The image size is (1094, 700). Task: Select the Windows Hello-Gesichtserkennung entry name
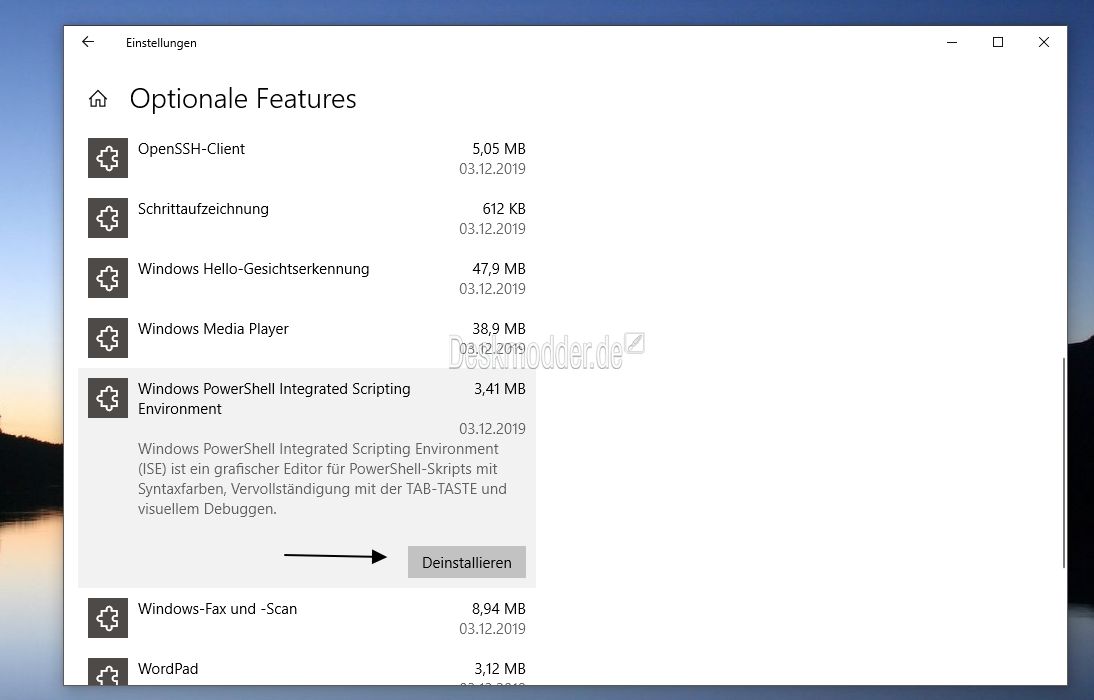point(253,269)
